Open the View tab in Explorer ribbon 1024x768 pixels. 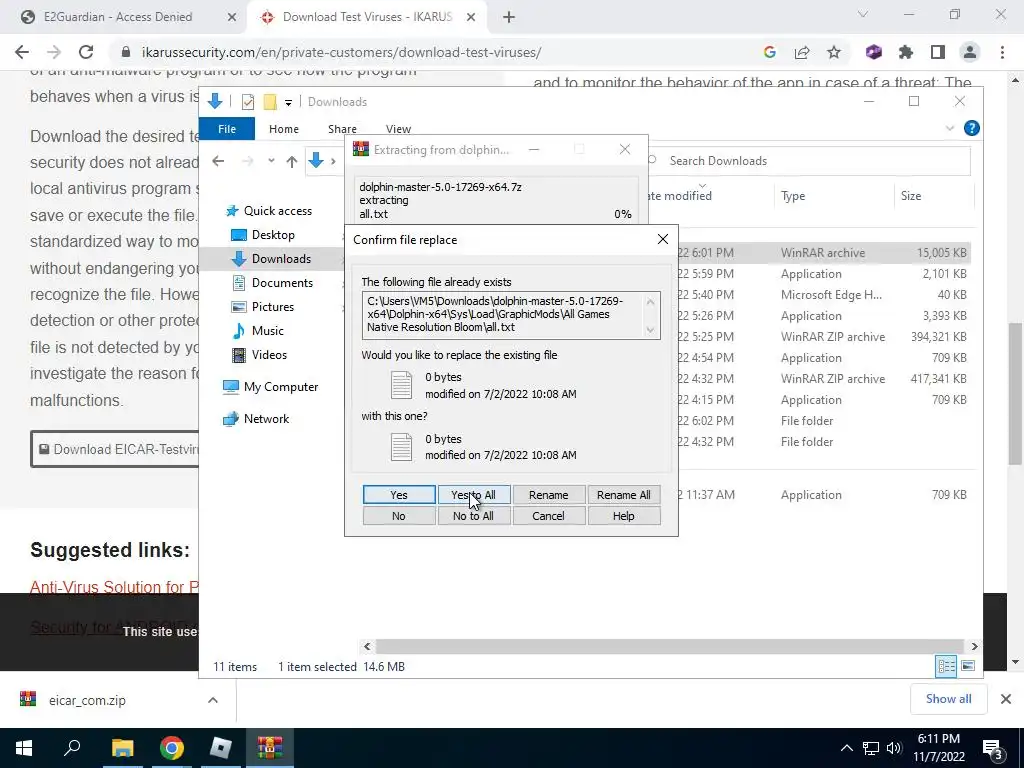pyautogui.click(x=398, y=129)
